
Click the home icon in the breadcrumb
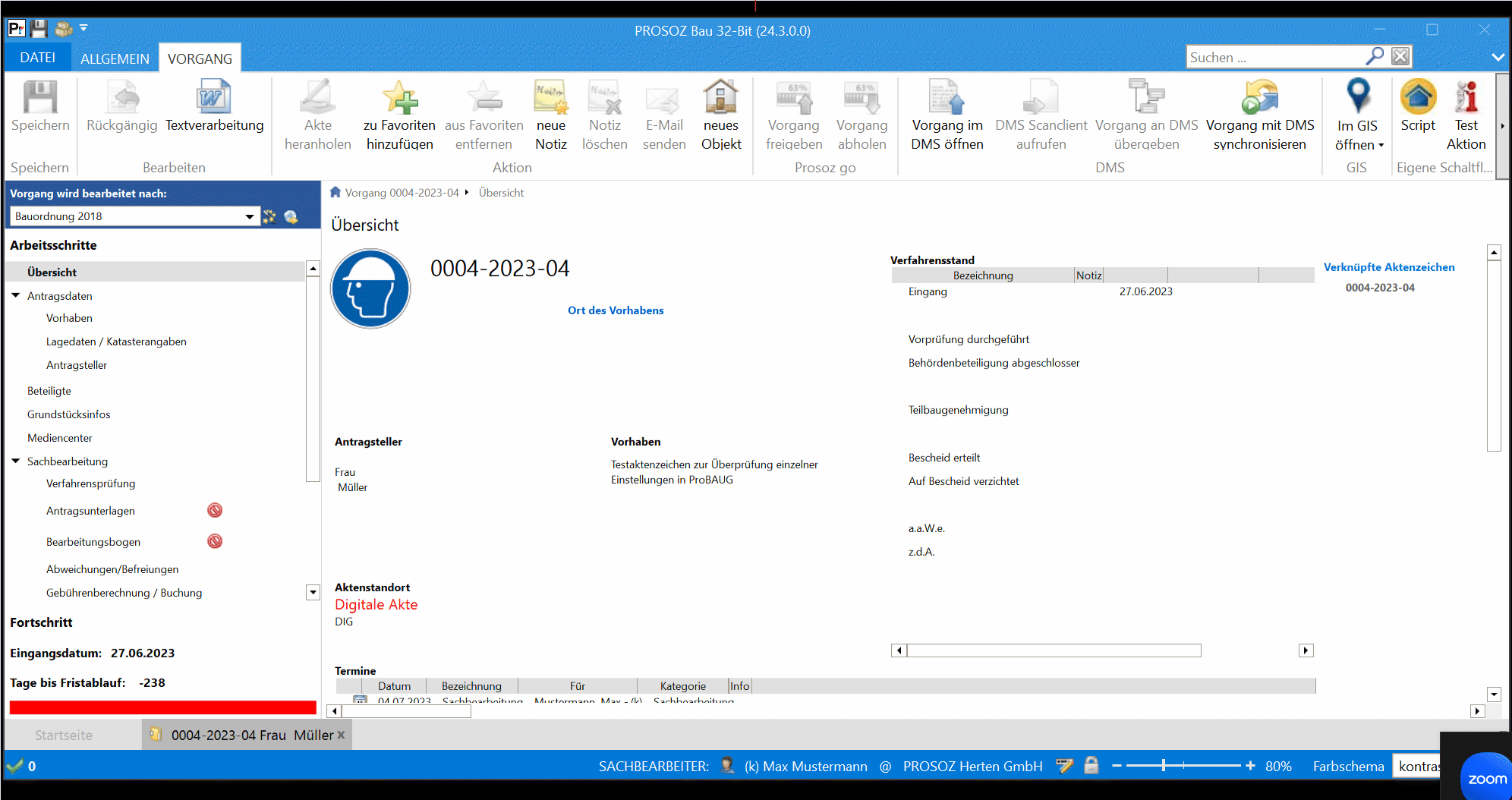point(335,192)
